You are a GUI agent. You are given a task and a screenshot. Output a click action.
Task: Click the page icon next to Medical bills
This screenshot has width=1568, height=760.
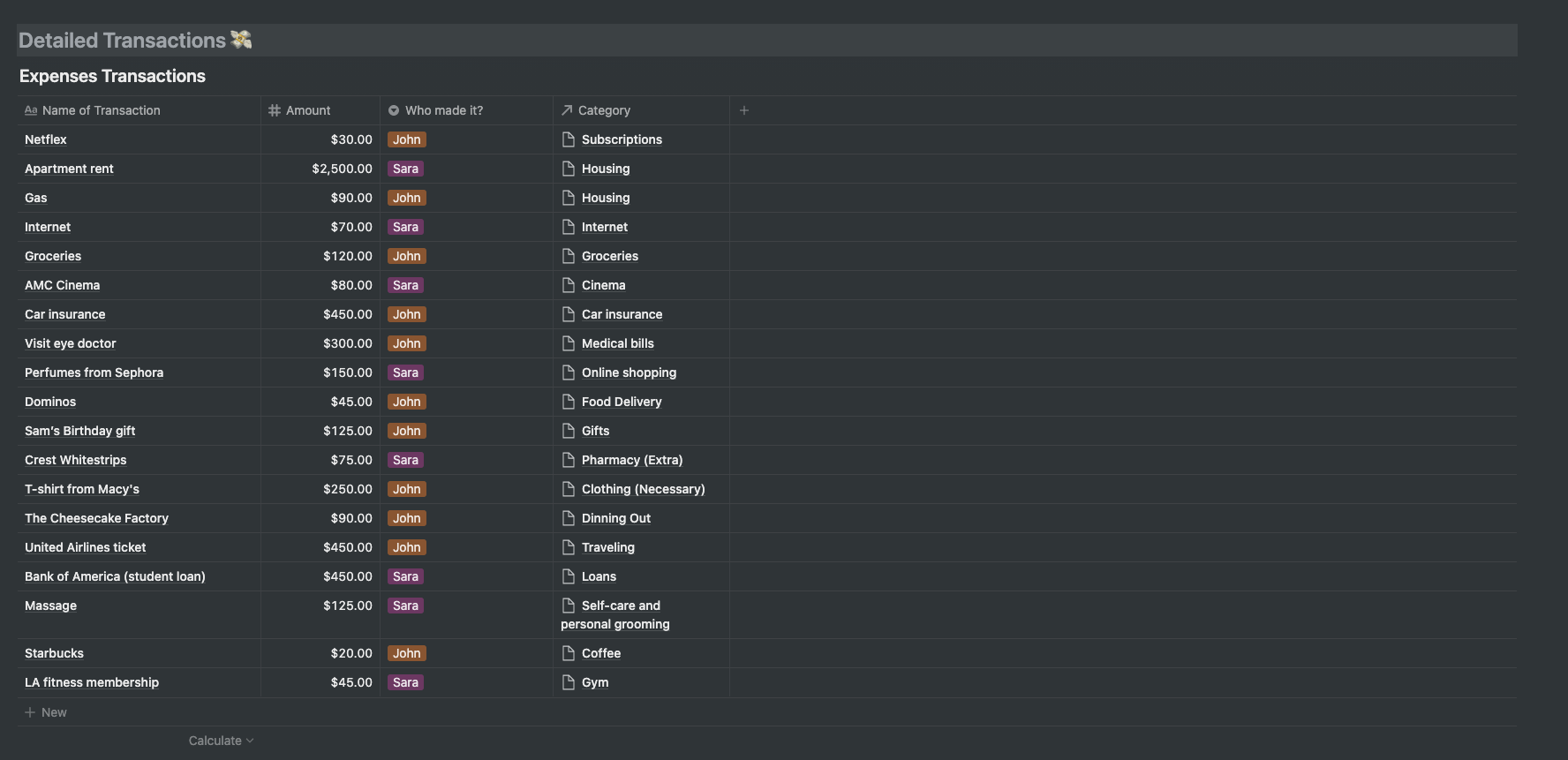pos(569,343)
